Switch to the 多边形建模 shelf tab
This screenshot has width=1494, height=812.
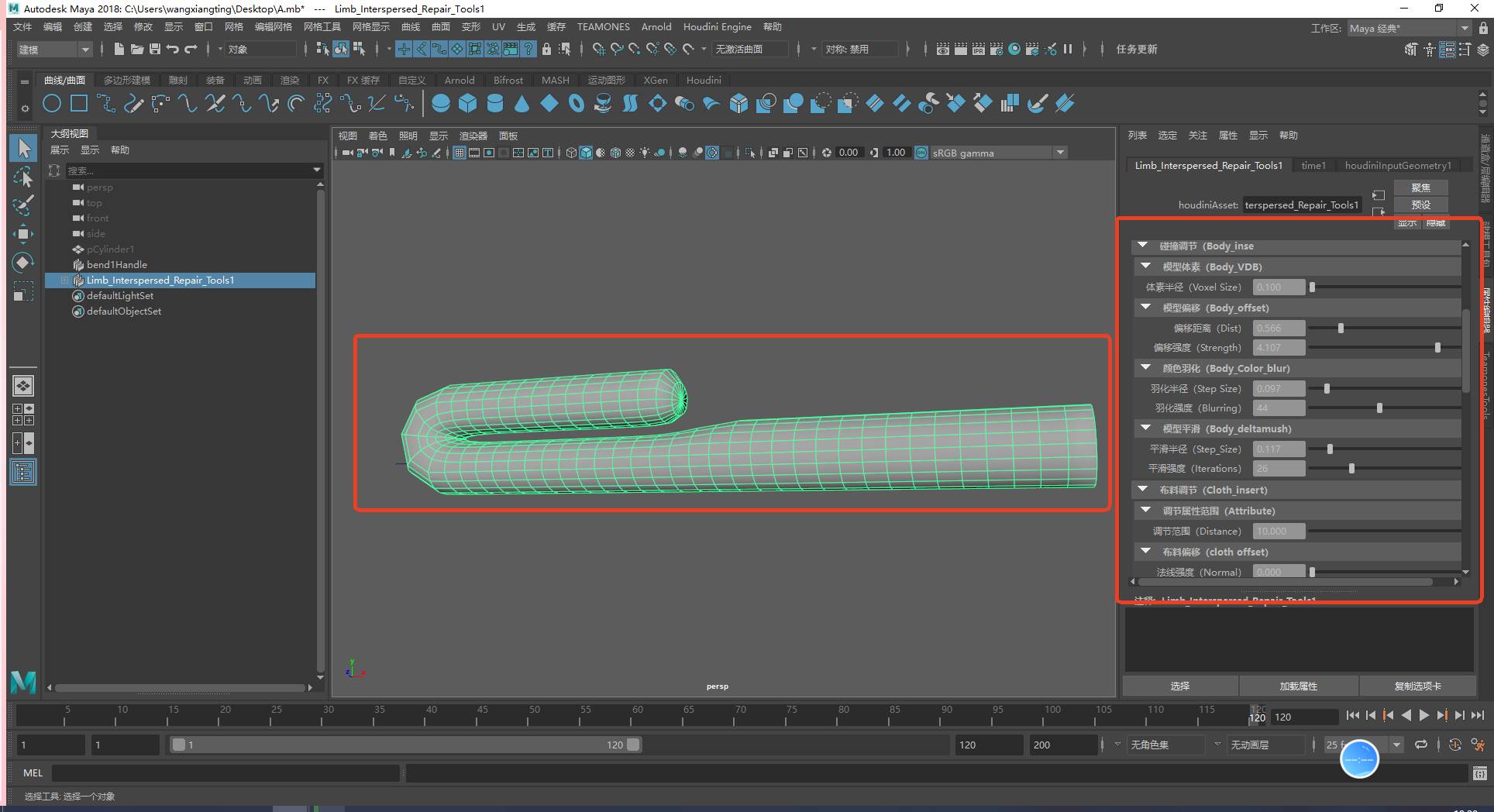click(127, 81)
